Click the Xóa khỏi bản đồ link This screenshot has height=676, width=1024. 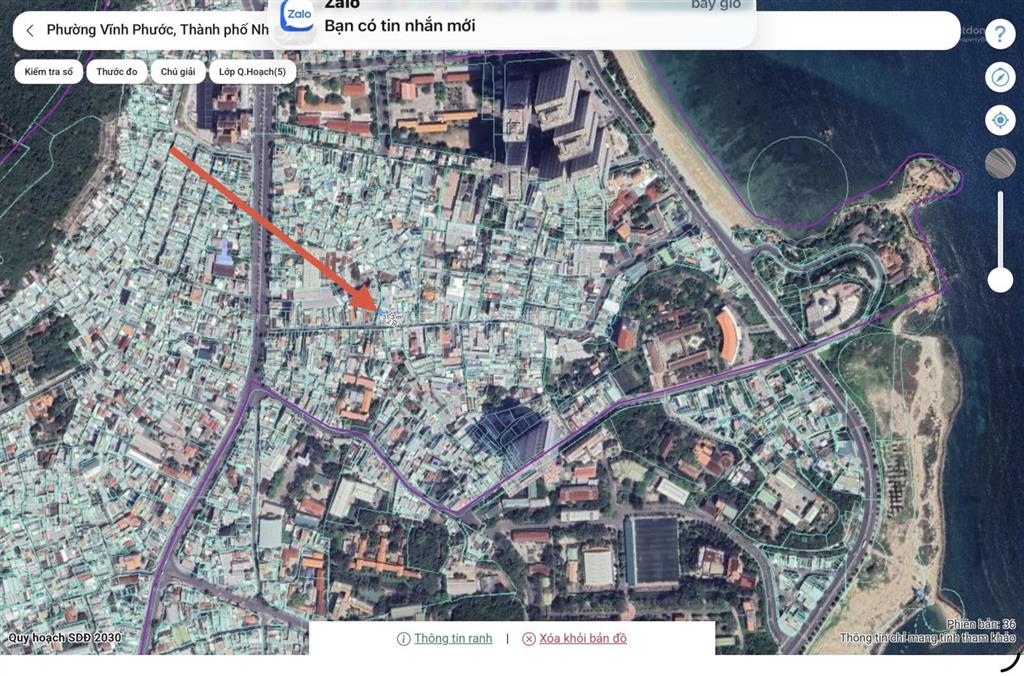click(x=583, y=638)
